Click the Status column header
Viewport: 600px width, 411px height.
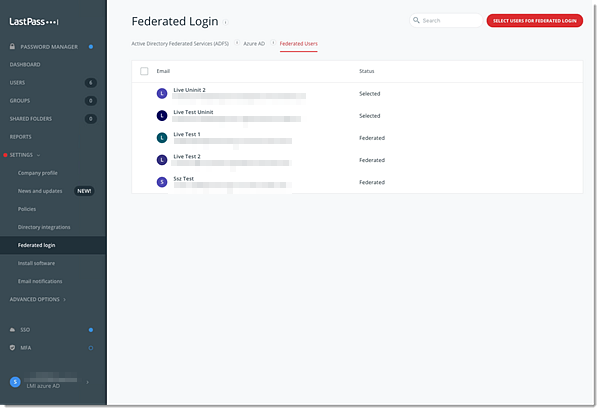[x=367, y=71]
